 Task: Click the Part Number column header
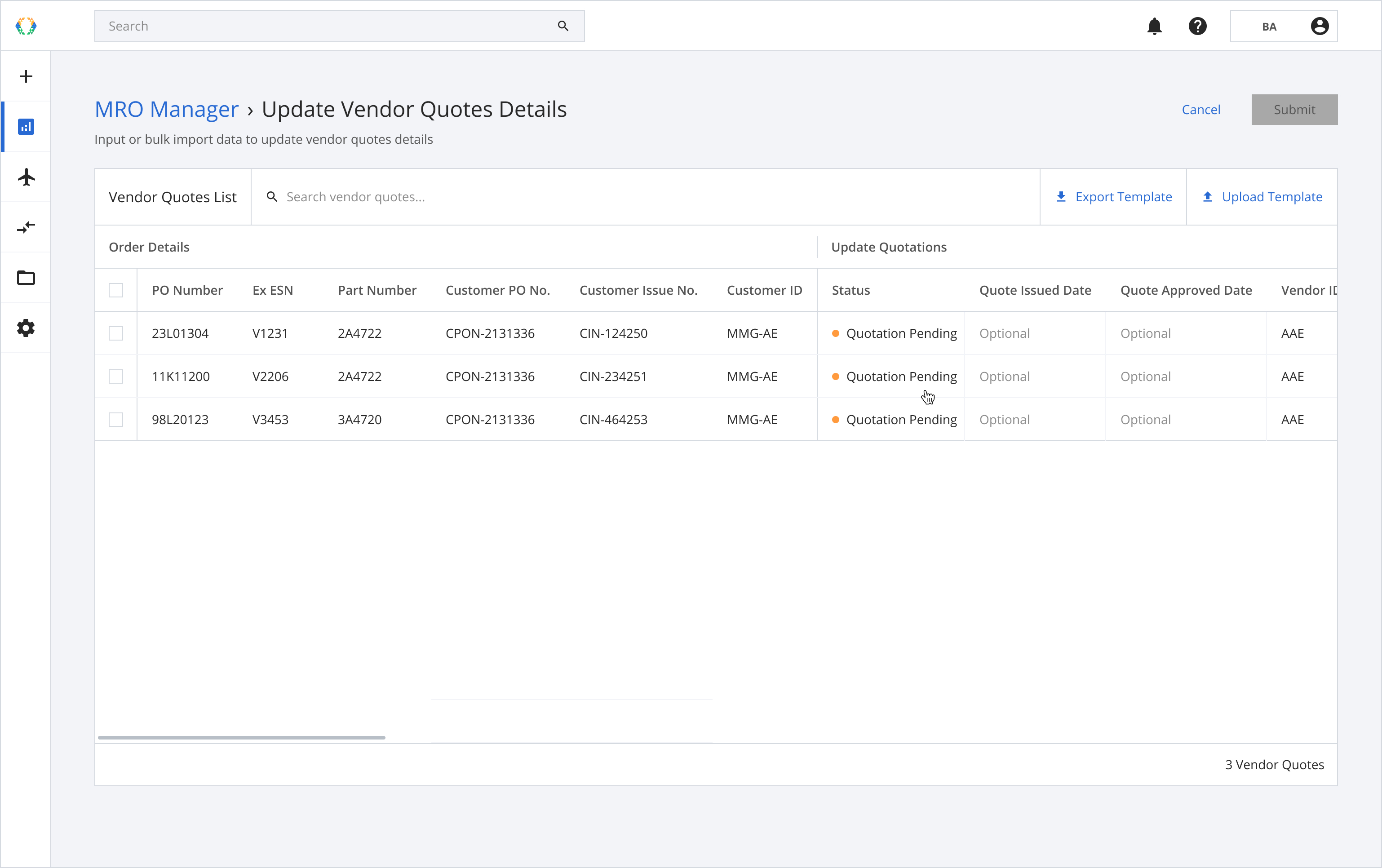click(x=377, y=291)
